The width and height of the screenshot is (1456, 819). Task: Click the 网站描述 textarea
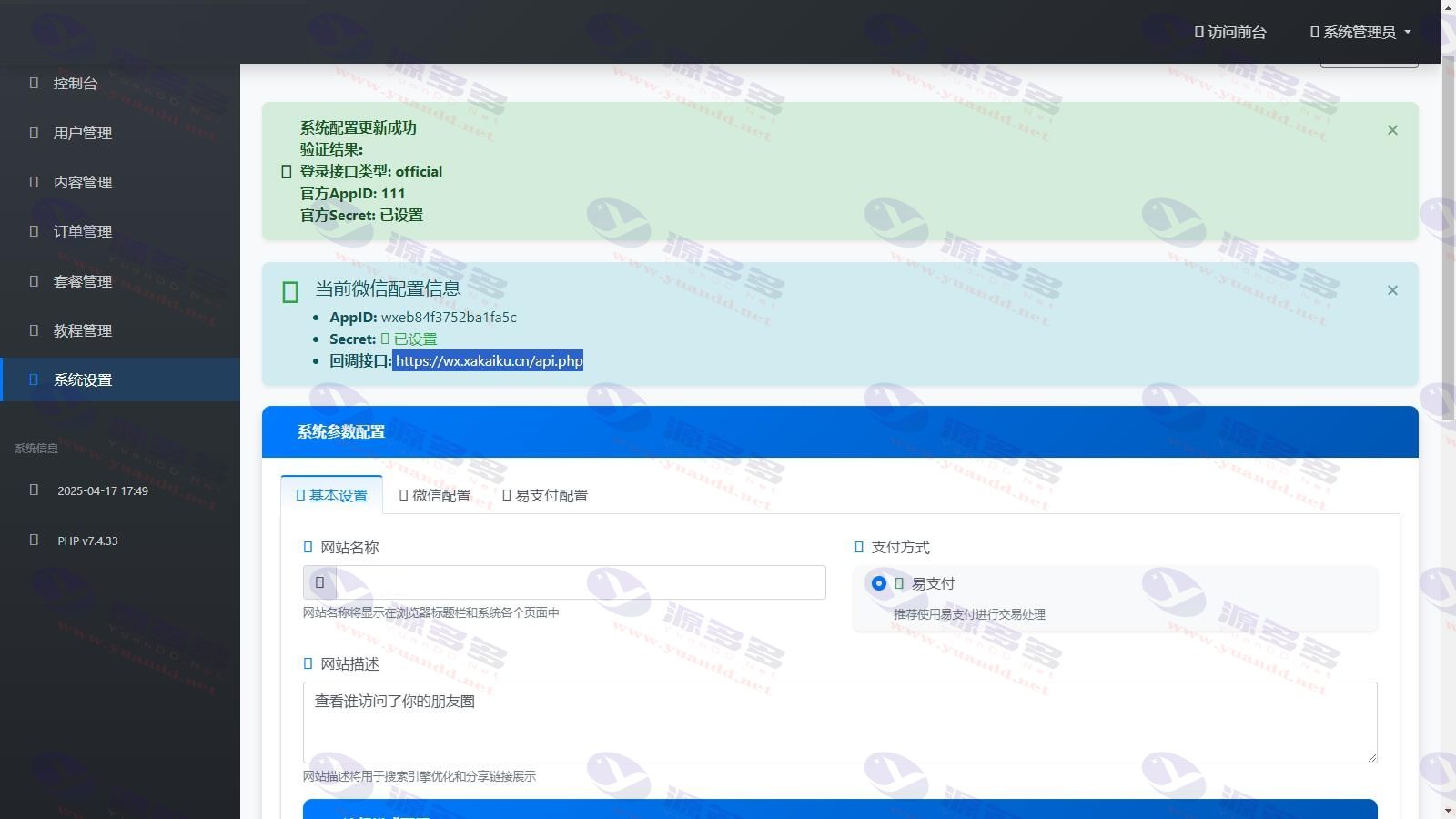[x=840, y=723]
